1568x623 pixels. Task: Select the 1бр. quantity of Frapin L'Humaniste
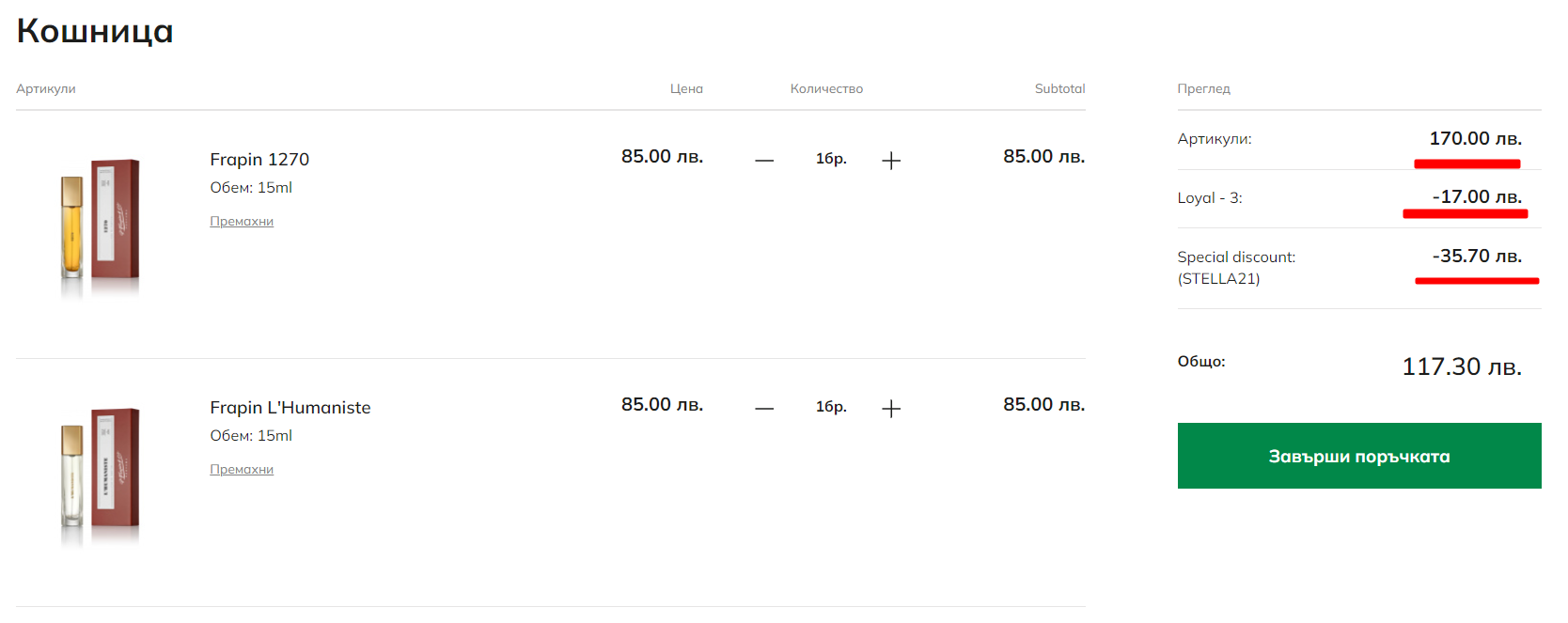pyautogui.click(x=831, y=407)
